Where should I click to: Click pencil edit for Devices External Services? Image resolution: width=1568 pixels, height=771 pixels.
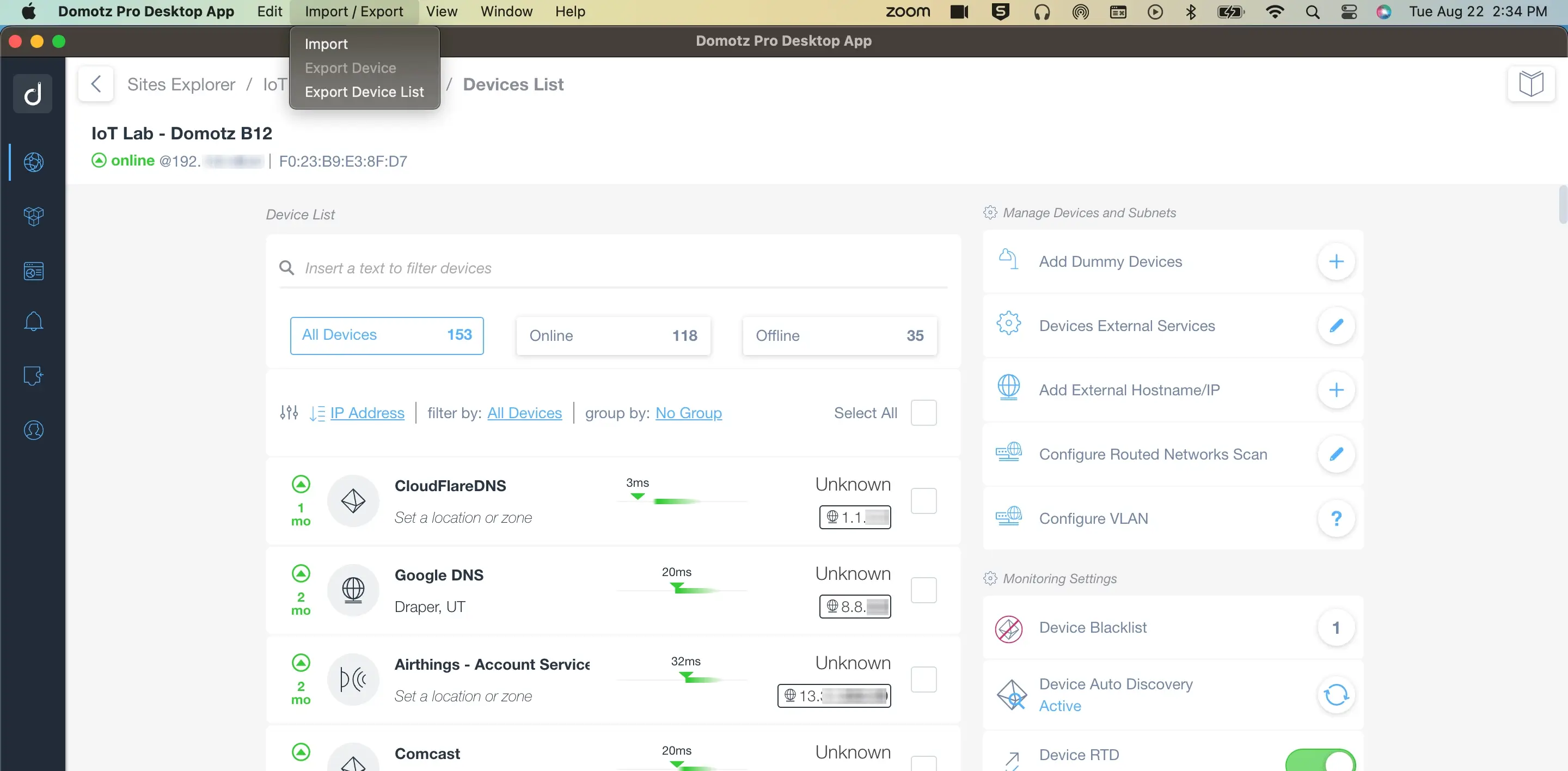coord(1336,326)
